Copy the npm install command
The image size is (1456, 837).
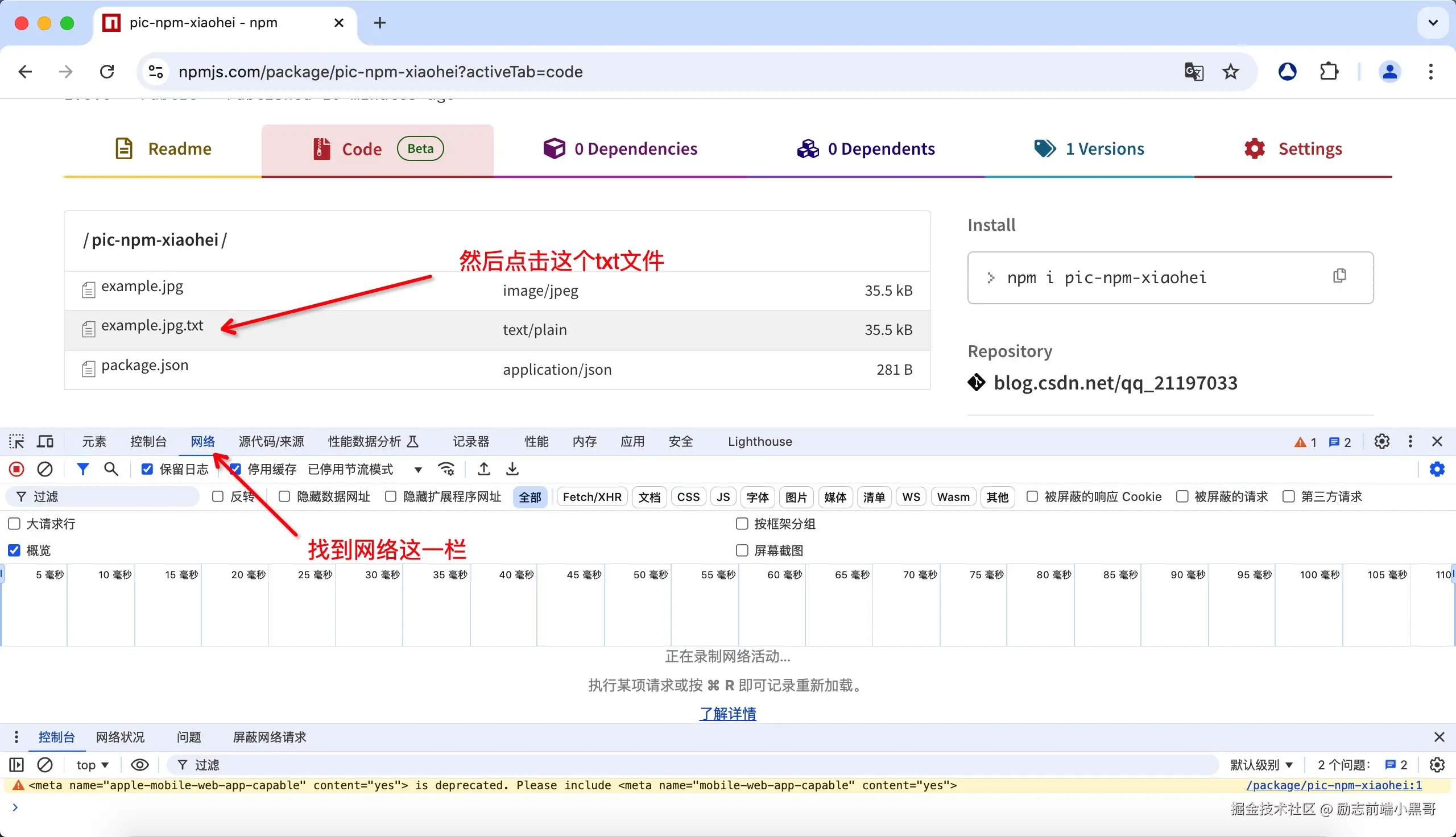point(1340,276)
